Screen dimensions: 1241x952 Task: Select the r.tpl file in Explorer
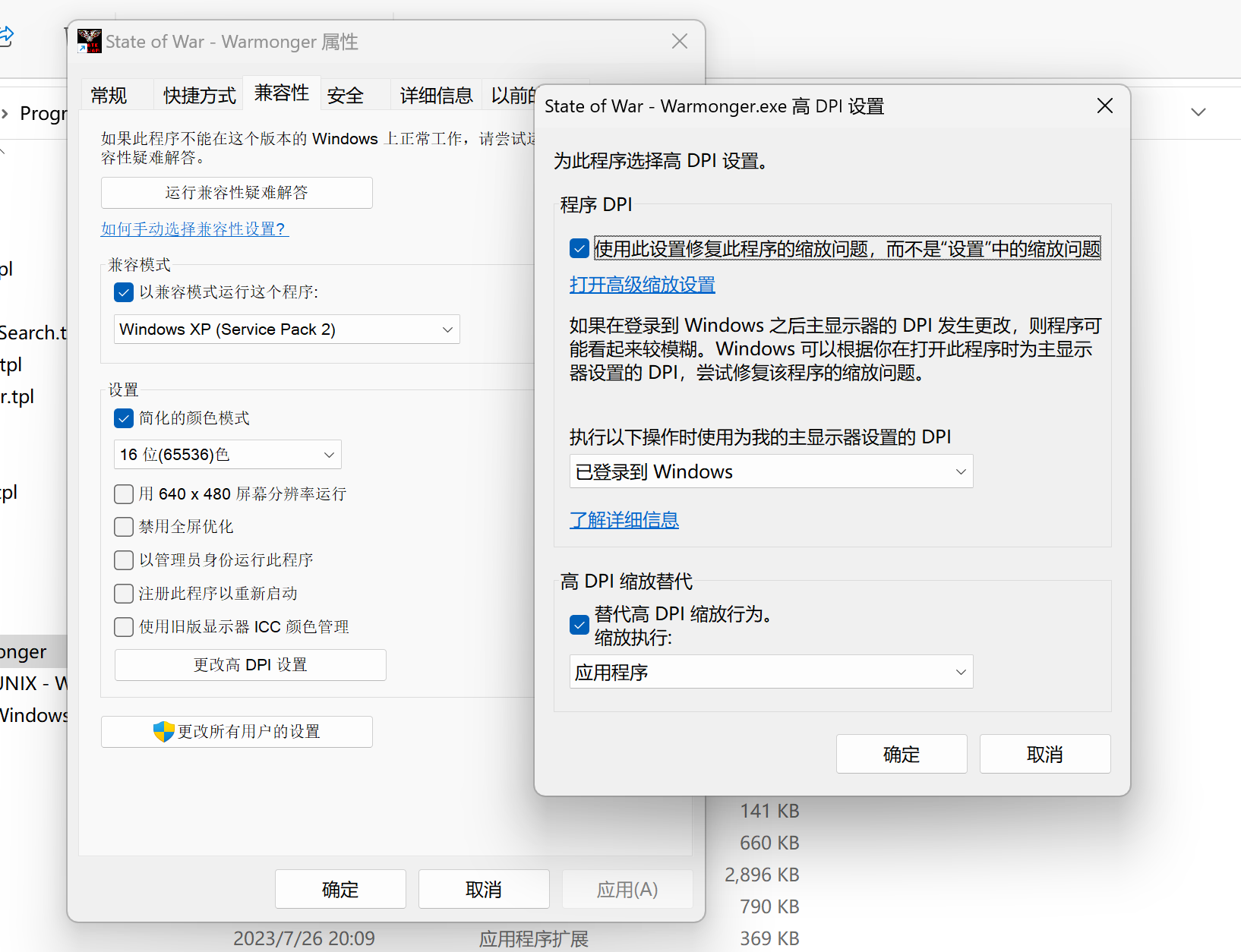tap(17, 396)
